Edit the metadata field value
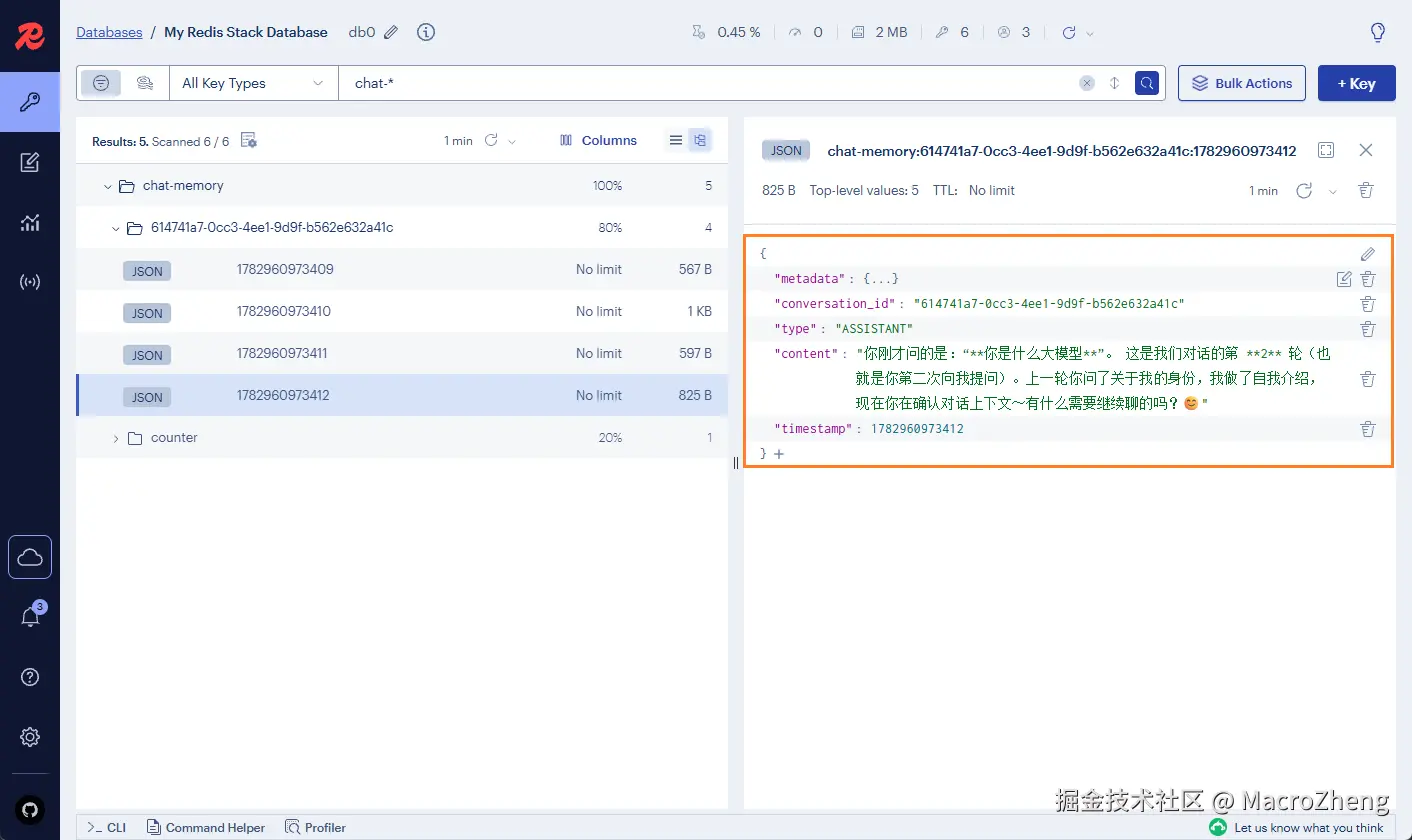The height and width of the screenshot is (840, 1412). coord(1344,279)
